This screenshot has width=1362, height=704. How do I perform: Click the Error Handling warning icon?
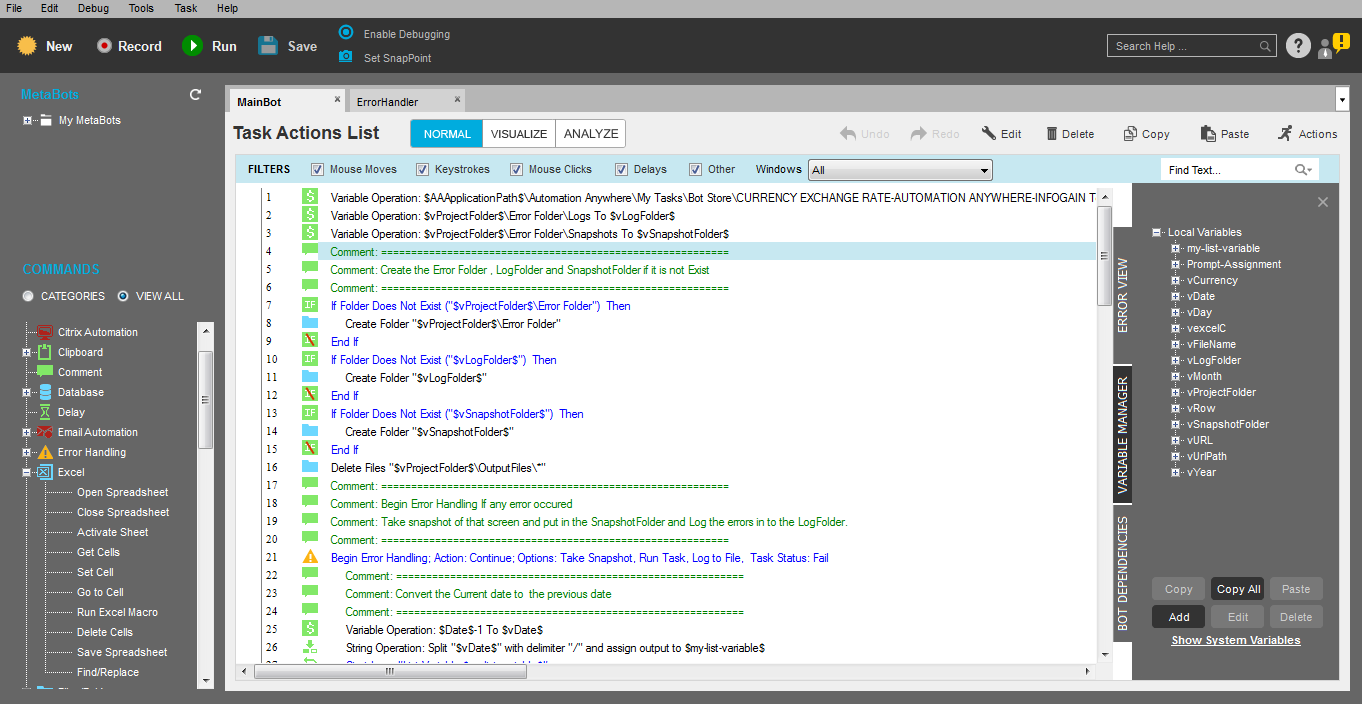coord(45,452)
